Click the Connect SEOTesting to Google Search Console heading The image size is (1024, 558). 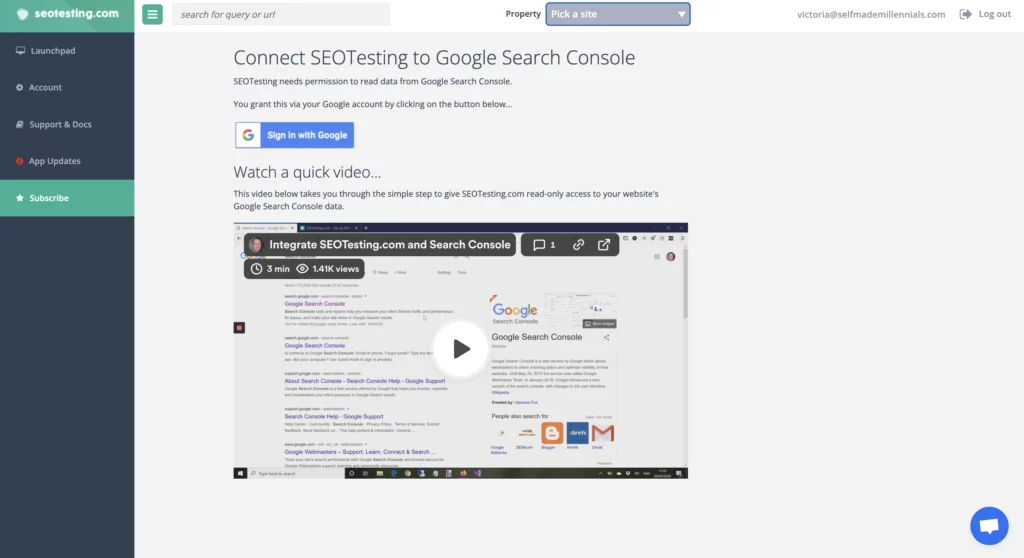pyautogui.click(x=434, y=57)
